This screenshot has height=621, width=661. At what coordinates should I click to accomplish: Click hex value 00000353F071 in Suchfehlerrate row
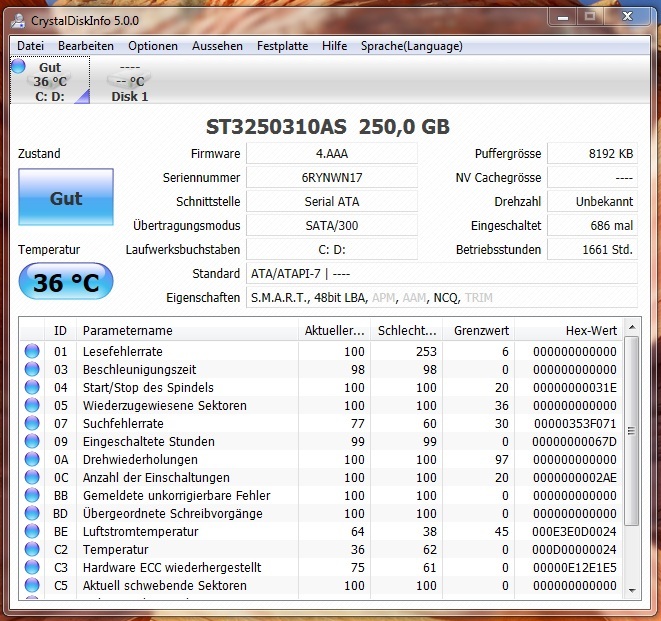coord(575,423)
